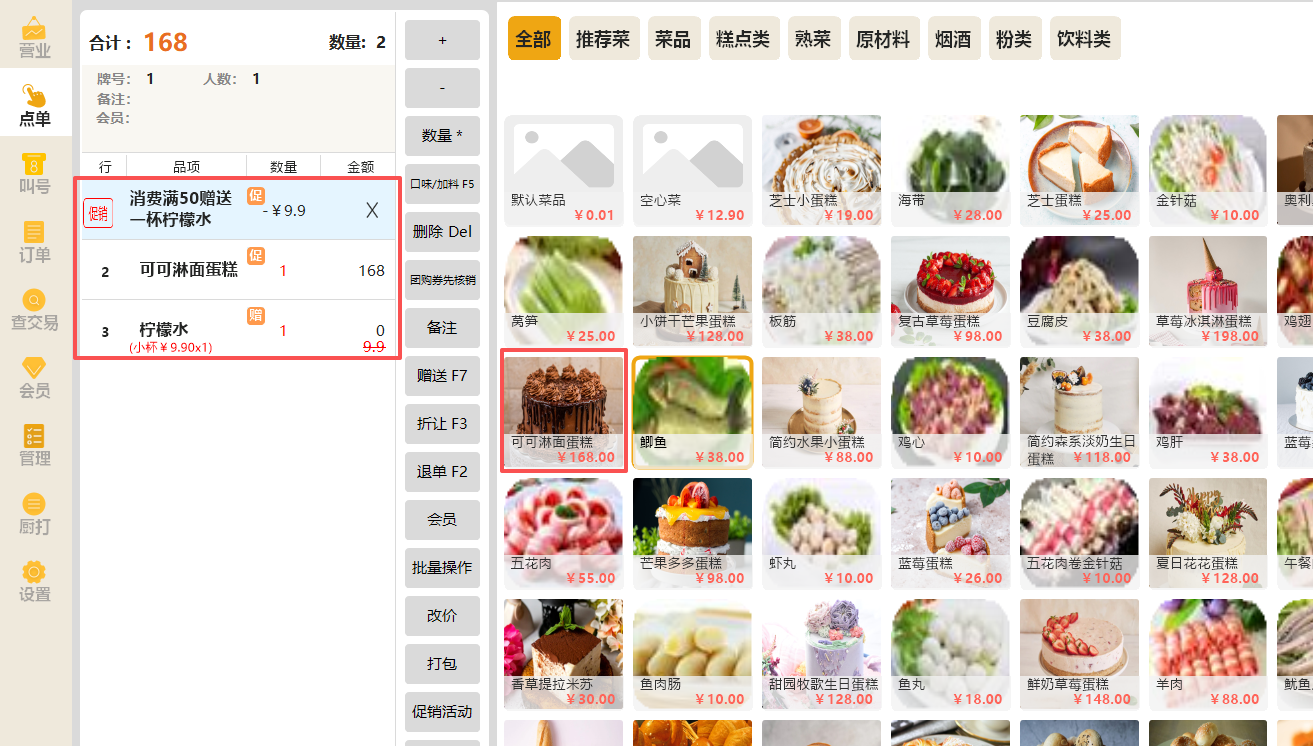Viewport: 1313px width, 746px height.
Task: Open 查交易 search icon in sidebar
Action: 35,310
